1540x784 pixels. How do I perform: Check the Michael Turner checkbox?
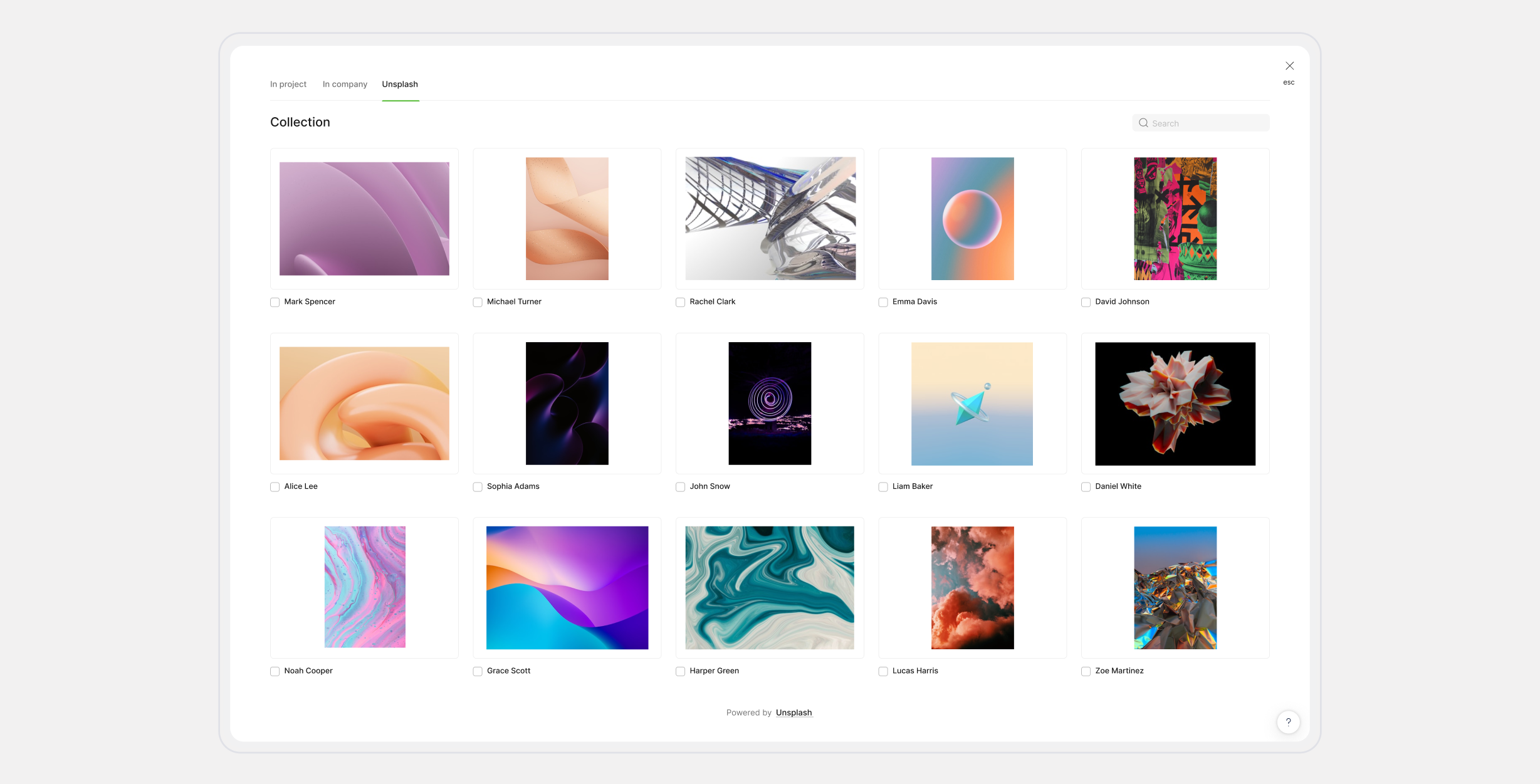[478, 302]
